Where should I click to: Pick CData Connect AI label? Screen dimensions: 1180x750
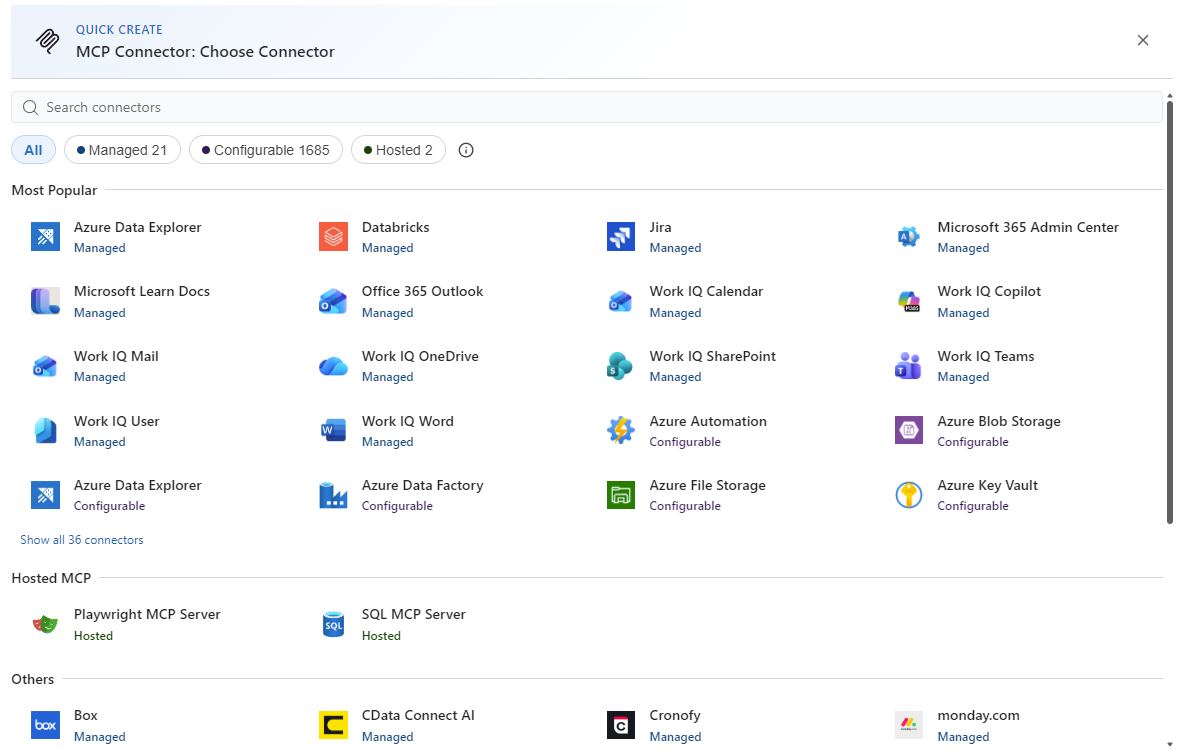click(x=418, y=715)
